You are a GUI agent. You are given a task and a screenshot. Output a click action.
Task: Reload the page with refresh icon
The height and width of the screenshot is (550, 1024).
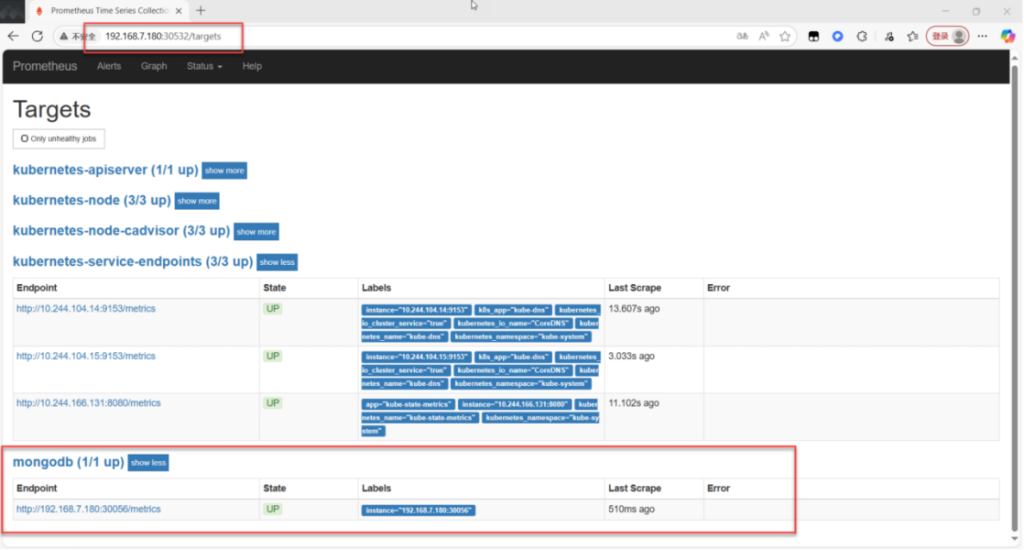click(x=37, y=36)
